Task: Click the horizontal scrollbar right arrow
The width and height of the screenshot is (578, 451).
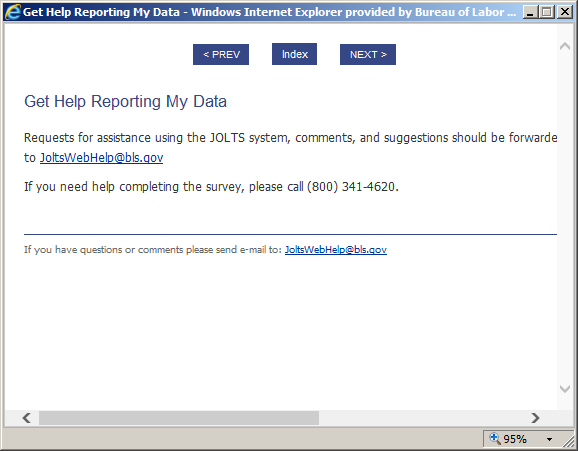Action: [535, 418]
